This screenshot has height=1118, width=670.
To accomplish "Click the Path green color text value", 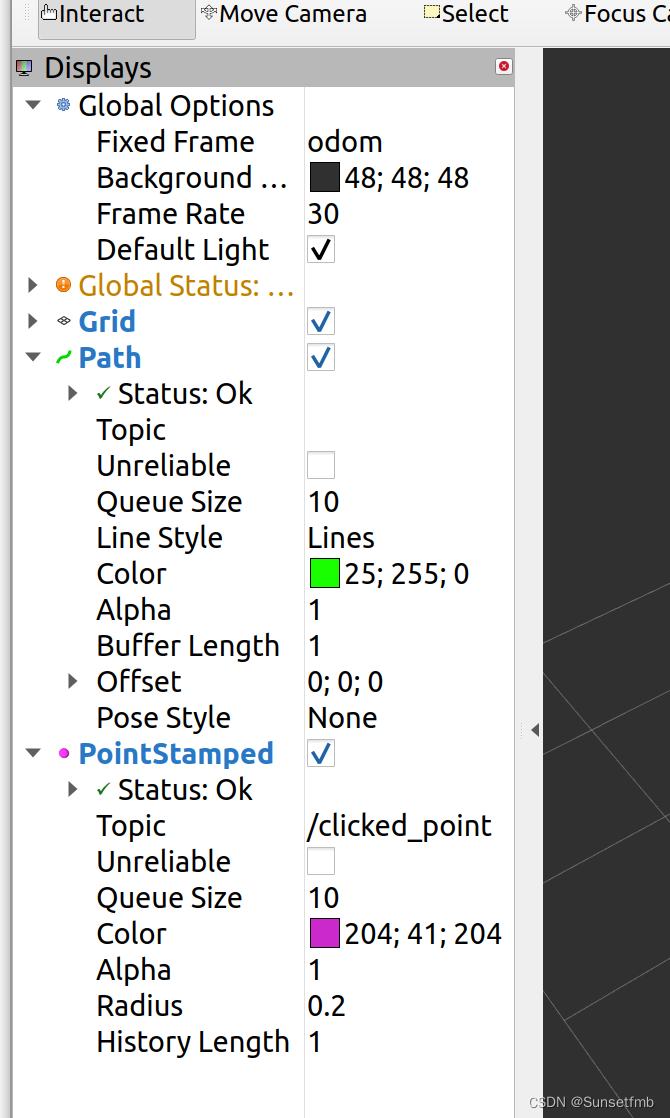I will pyautogui.click(x=407, y=573).
